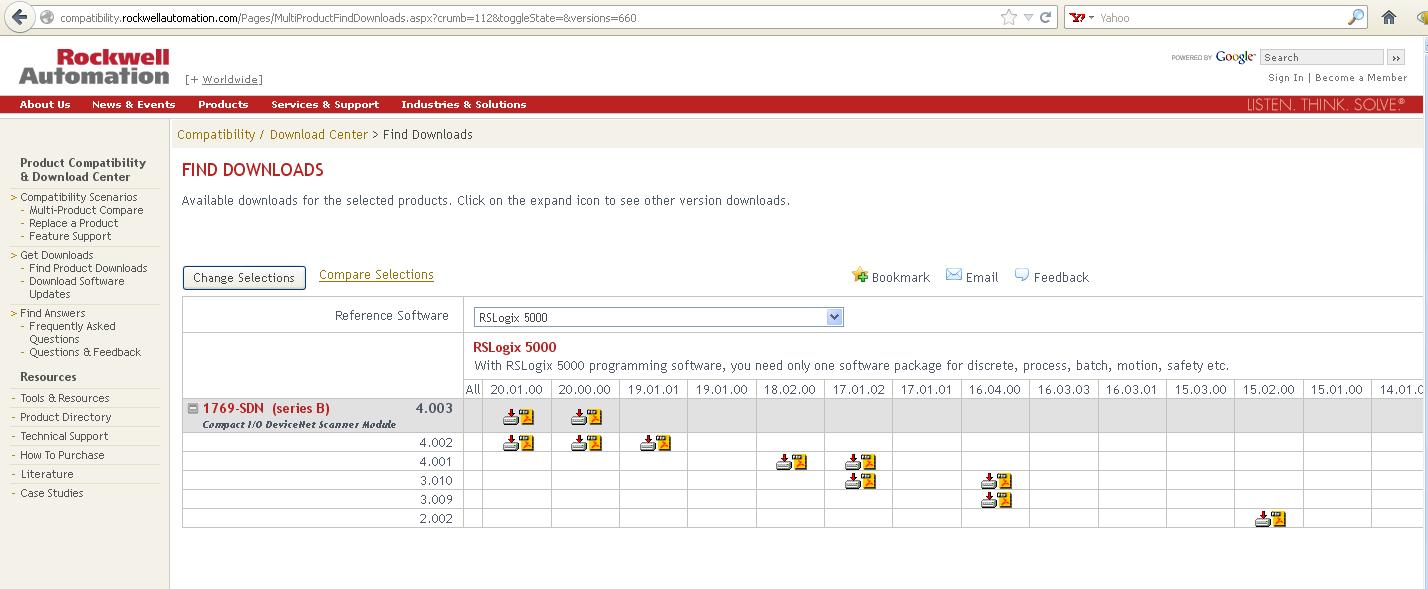Viewport: 1428px width, 589px height.
Task: Open the Services & Support menu
Action: [325, 104]
